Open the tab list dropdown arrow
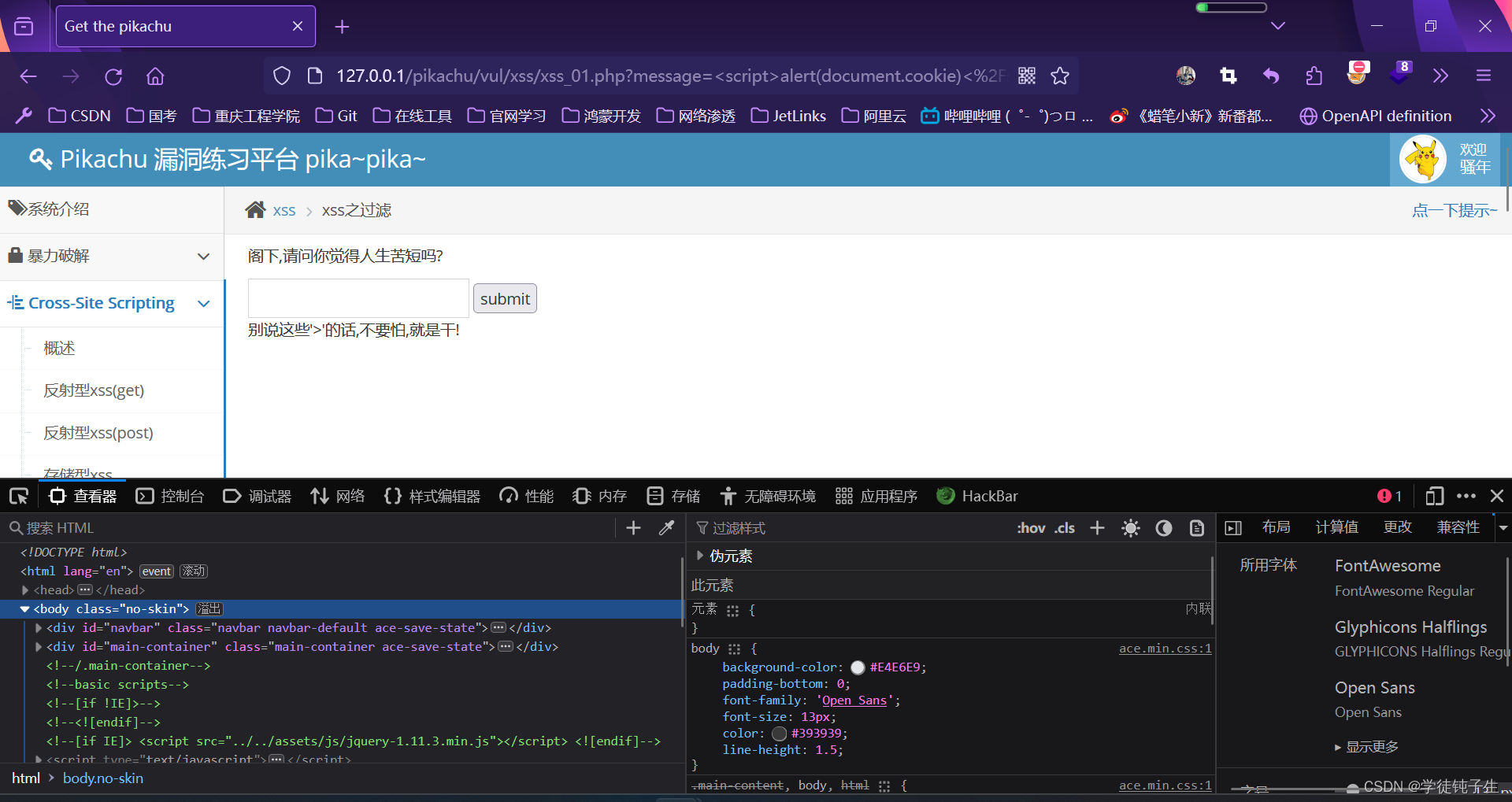The width and height of the screenshot is (1512, 802). point(1278,26)
